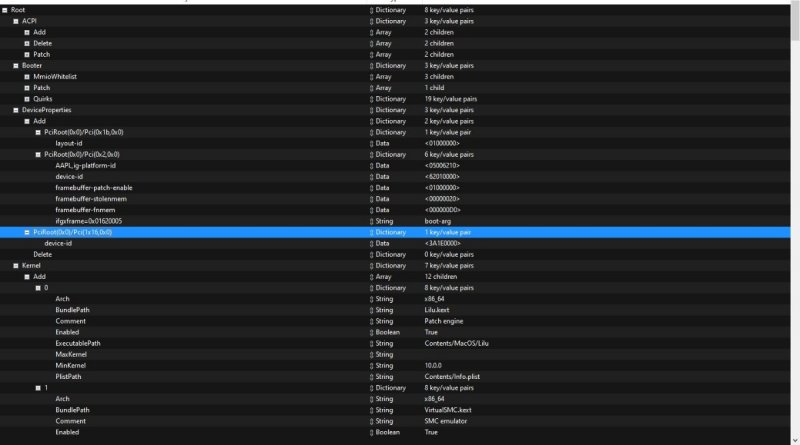This screenshot has height=445, width=800.
Task: Select the highlighted PciRoot(0x0)/Pci(1x16,0x0) row
Action: click(x=395, y=232)
